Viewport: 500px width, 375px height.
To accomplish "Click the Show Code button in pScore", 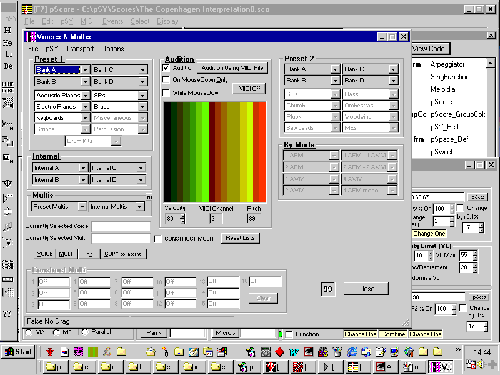I will click(x=430, y=49).
